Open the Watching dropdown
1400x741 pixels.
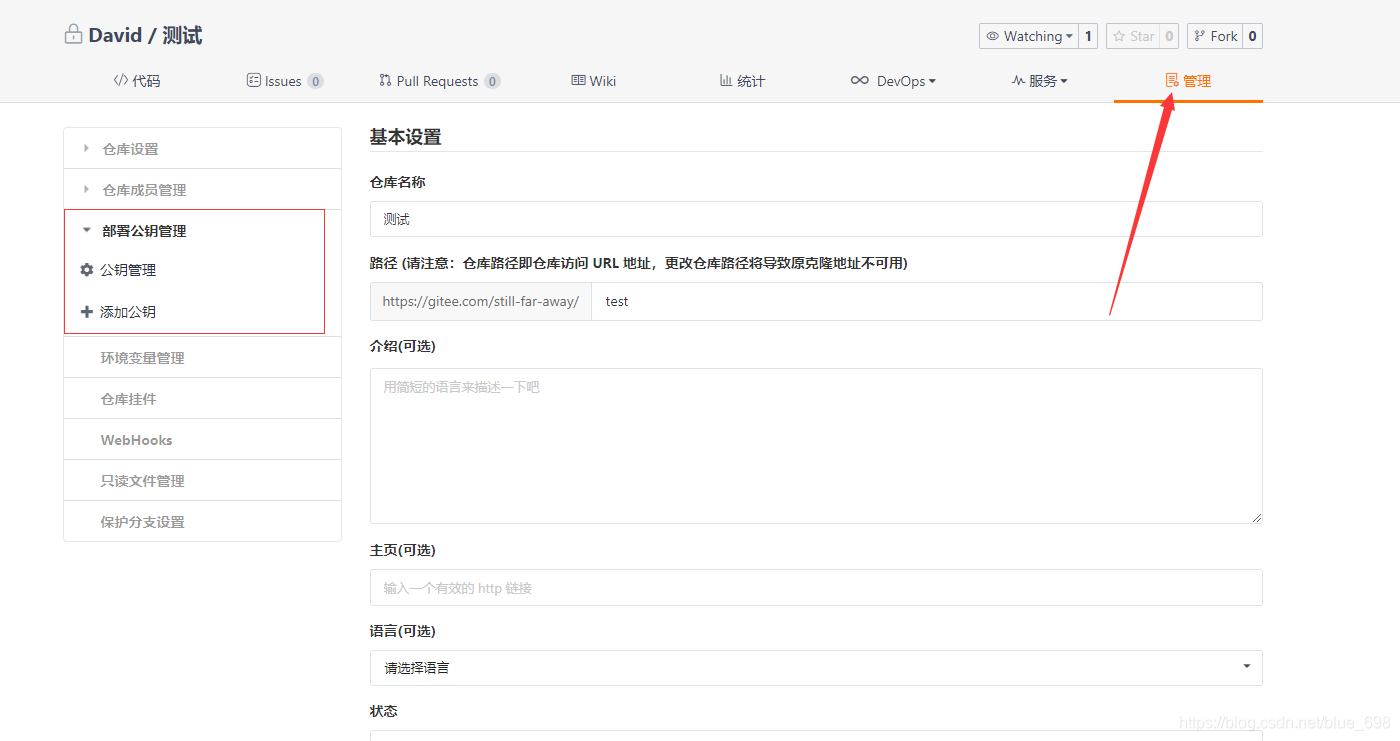point(1029,36)
